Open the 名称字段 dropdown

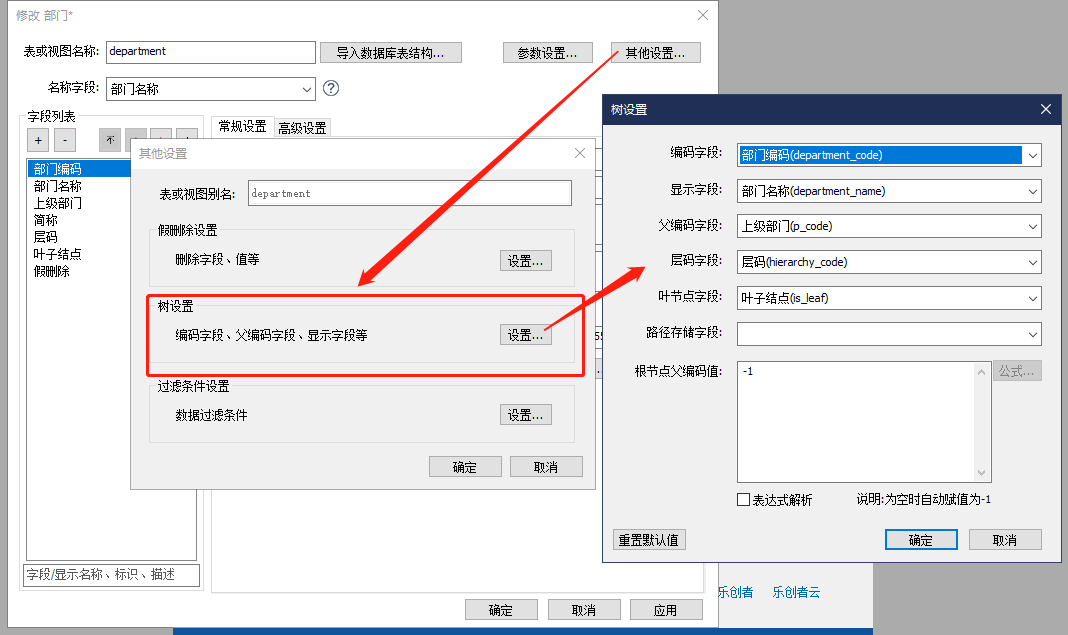pyautogui.click(x=305, y=89)
